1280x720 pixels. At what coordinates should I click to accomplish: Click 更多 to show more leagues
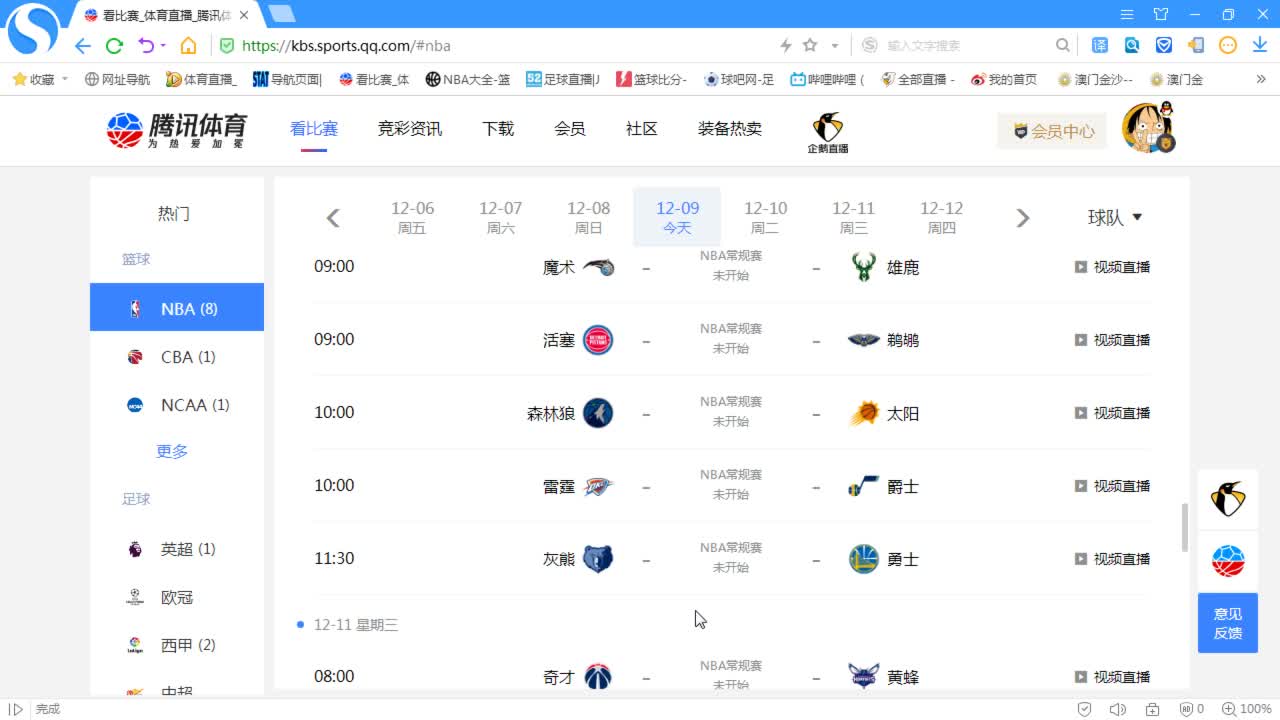point(172,451)
